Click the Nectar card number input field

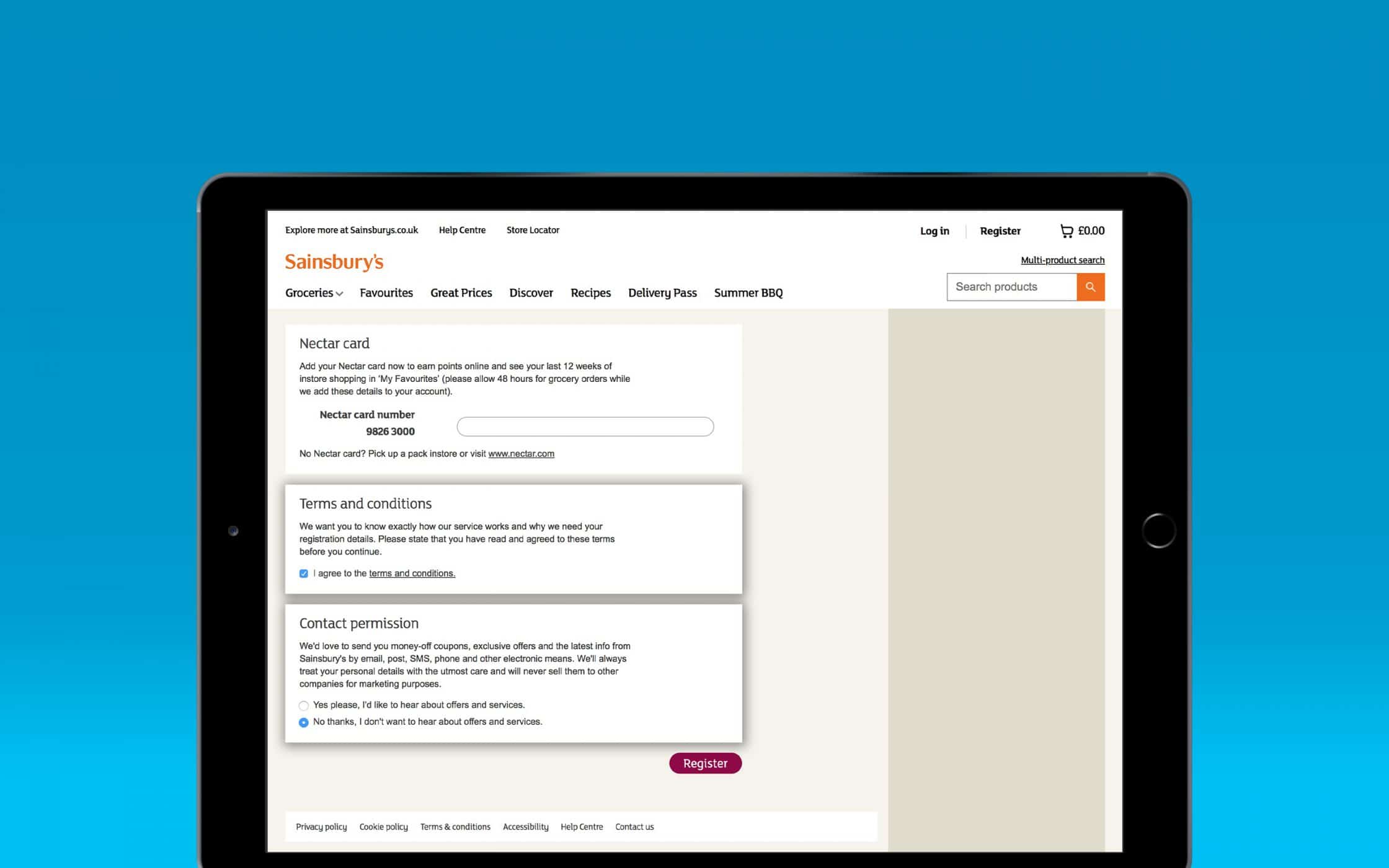(585, 426)
